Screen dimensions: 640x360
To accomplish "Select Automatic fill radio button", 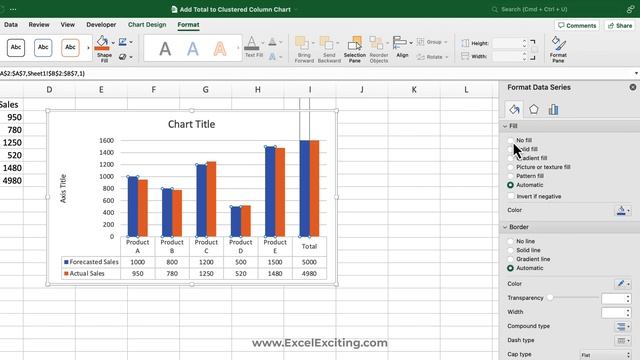I will pyautogui.click(x=510, y=185).
